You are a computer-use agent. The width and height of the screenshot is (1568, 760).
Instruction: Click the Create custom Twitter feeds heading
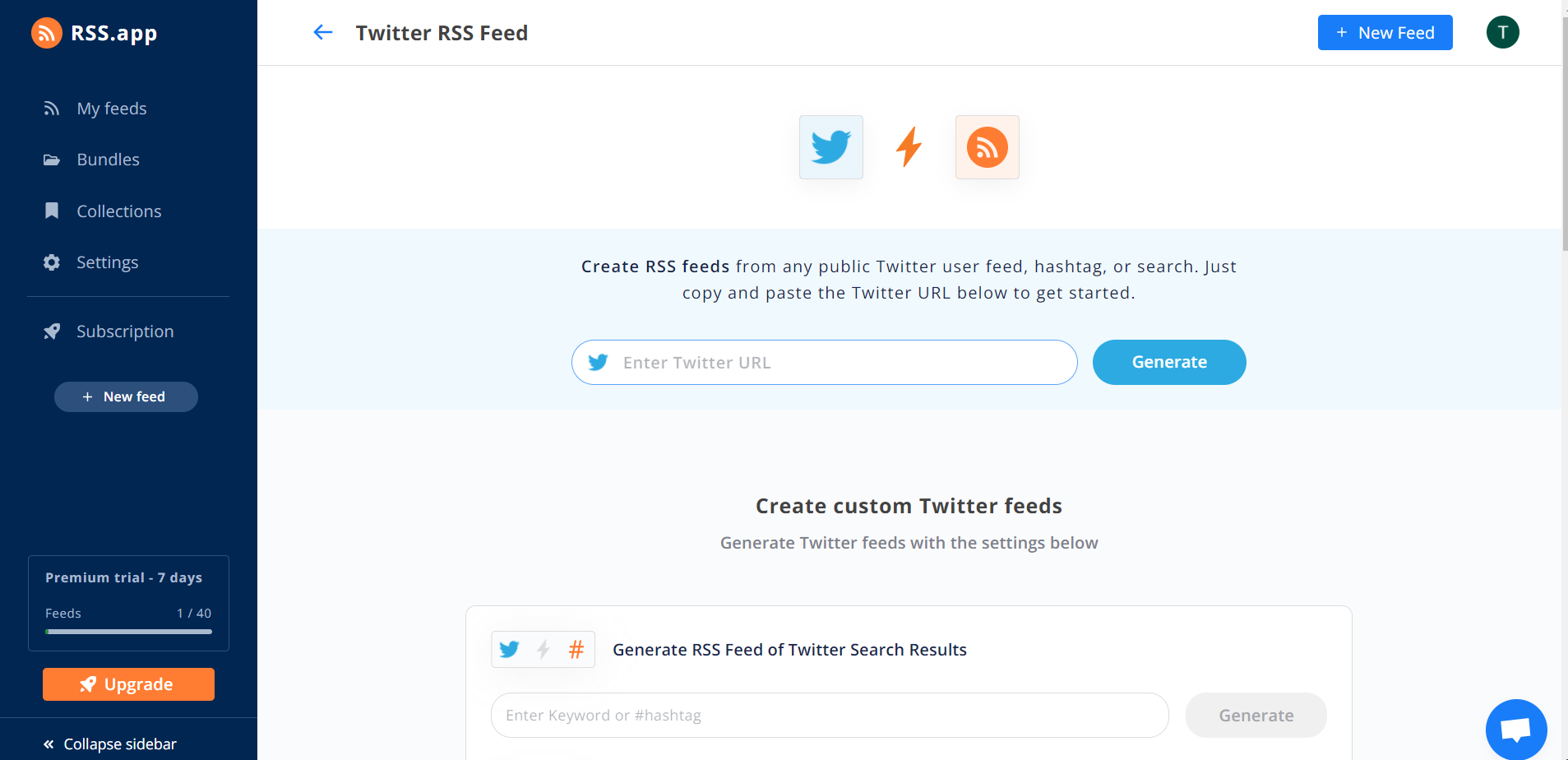[909, 506]
